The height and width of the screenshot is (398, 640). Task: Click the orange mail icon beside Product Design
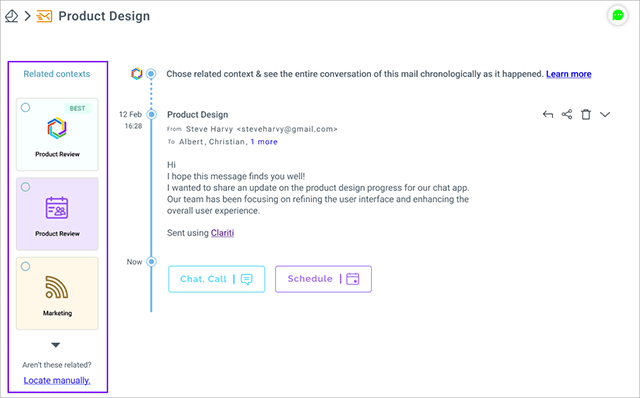point(44,16)
